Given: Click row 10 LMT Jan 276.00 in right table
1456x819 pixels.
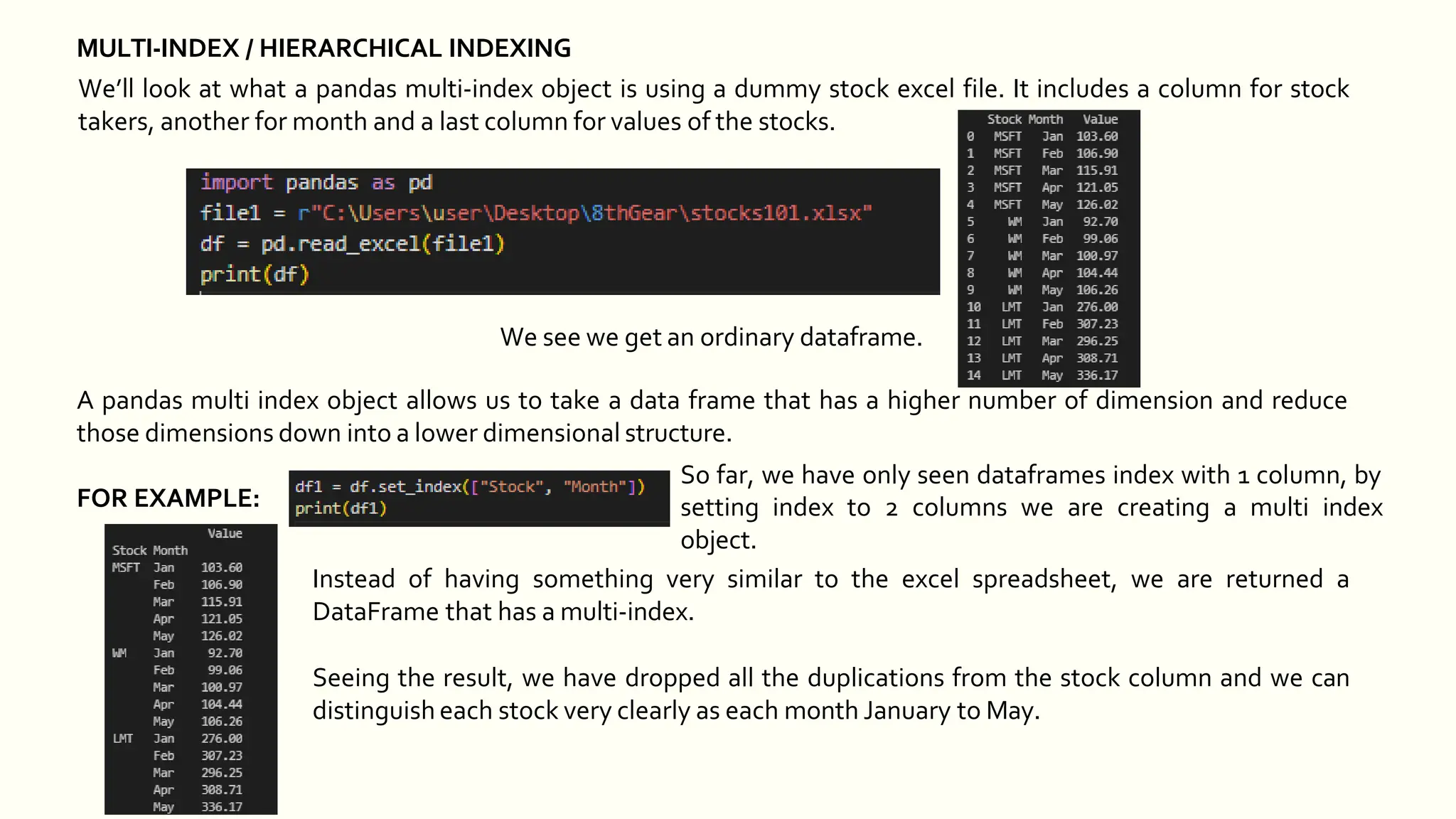Looking at the screenshot, I should [x=1042, y=307].
